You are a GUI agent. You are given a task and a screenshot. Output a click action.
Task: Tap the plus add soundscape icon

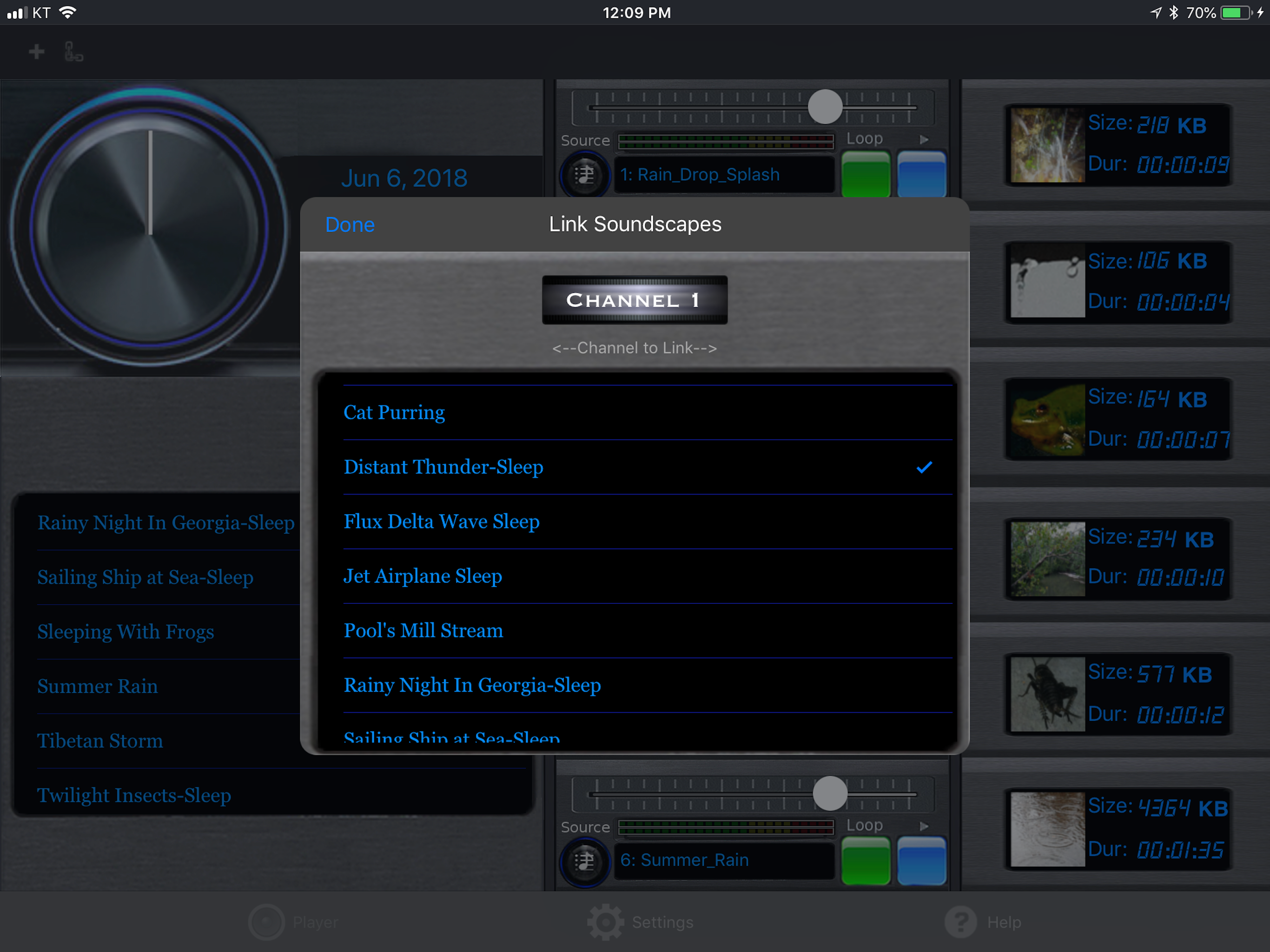[x=36, y=52]
